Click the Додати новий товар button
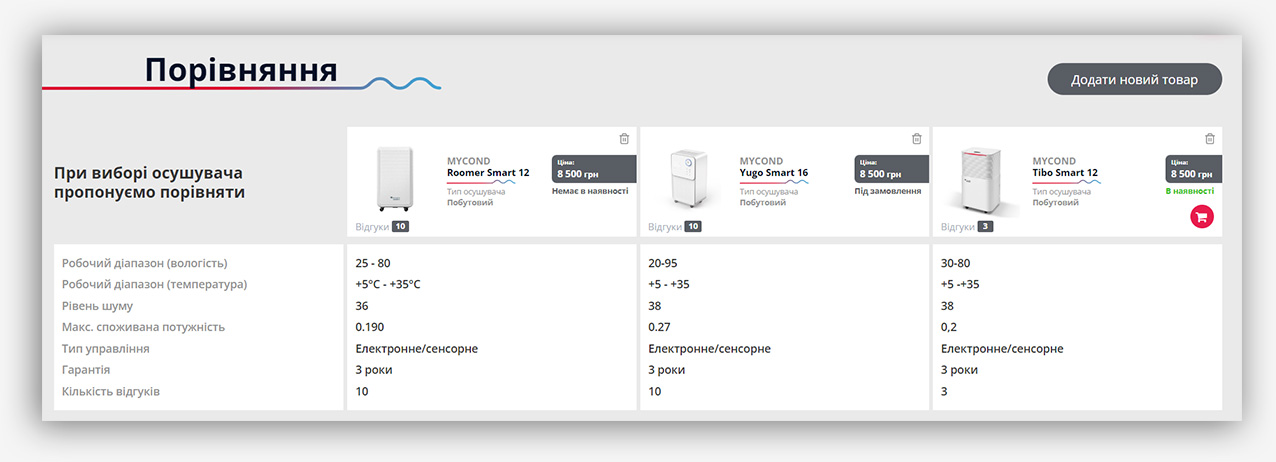The height and width of the screenshot is (462, 1276). [1134, 80]
